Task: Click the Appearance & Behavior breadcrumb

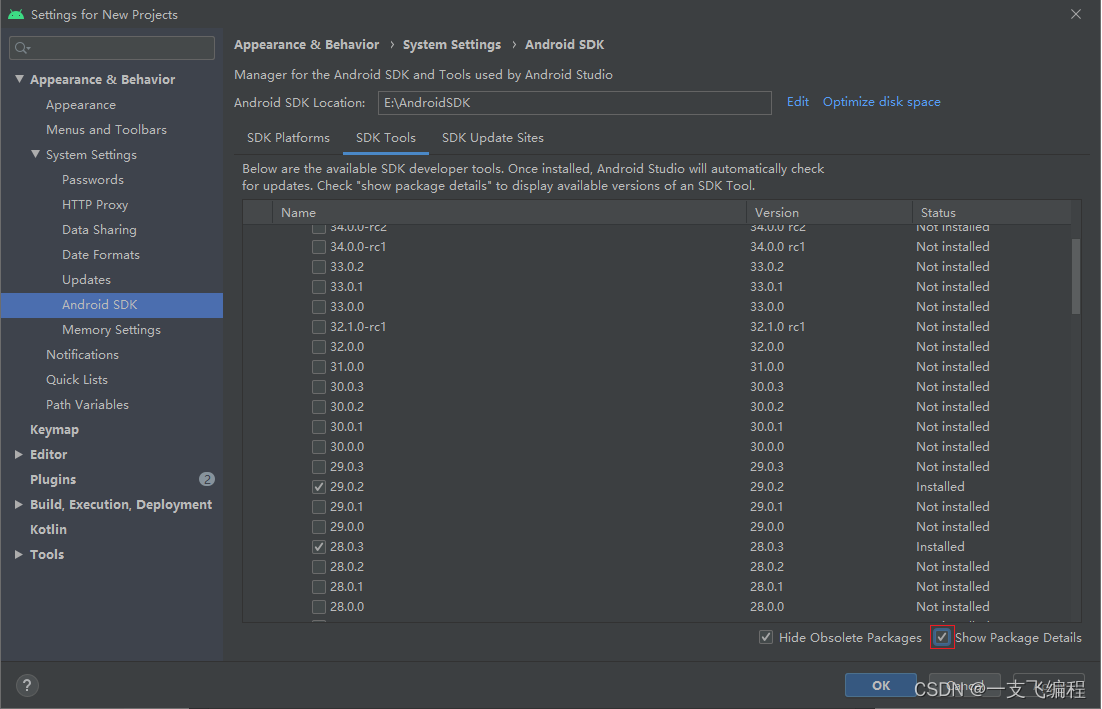Action: (x=306, y=44)
